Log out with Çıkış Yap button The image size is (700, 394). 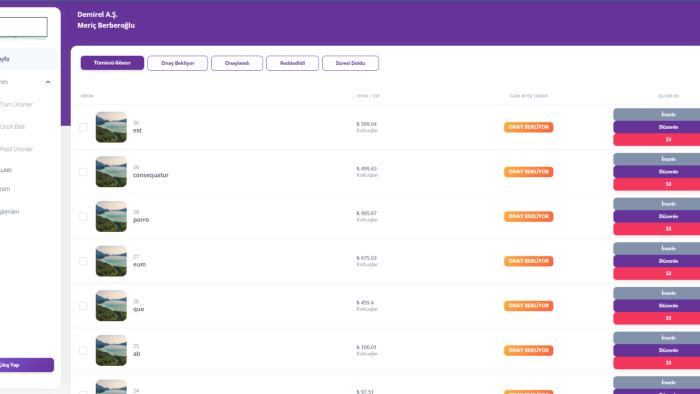pos(27,365)
